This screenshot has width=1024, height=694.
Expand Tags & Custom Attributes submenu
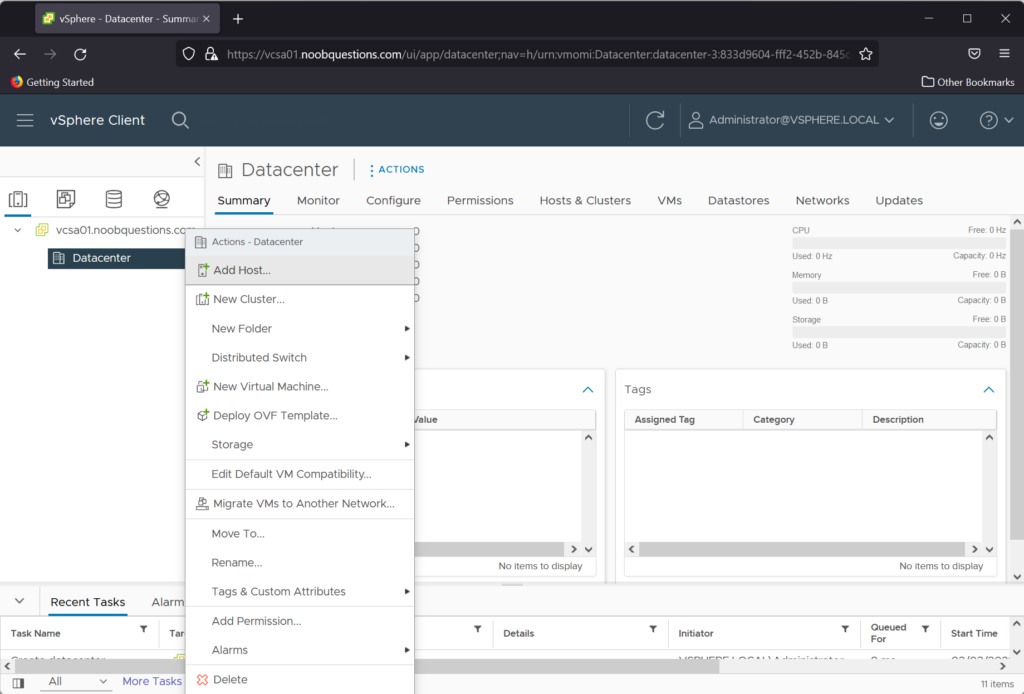point(300,591)
